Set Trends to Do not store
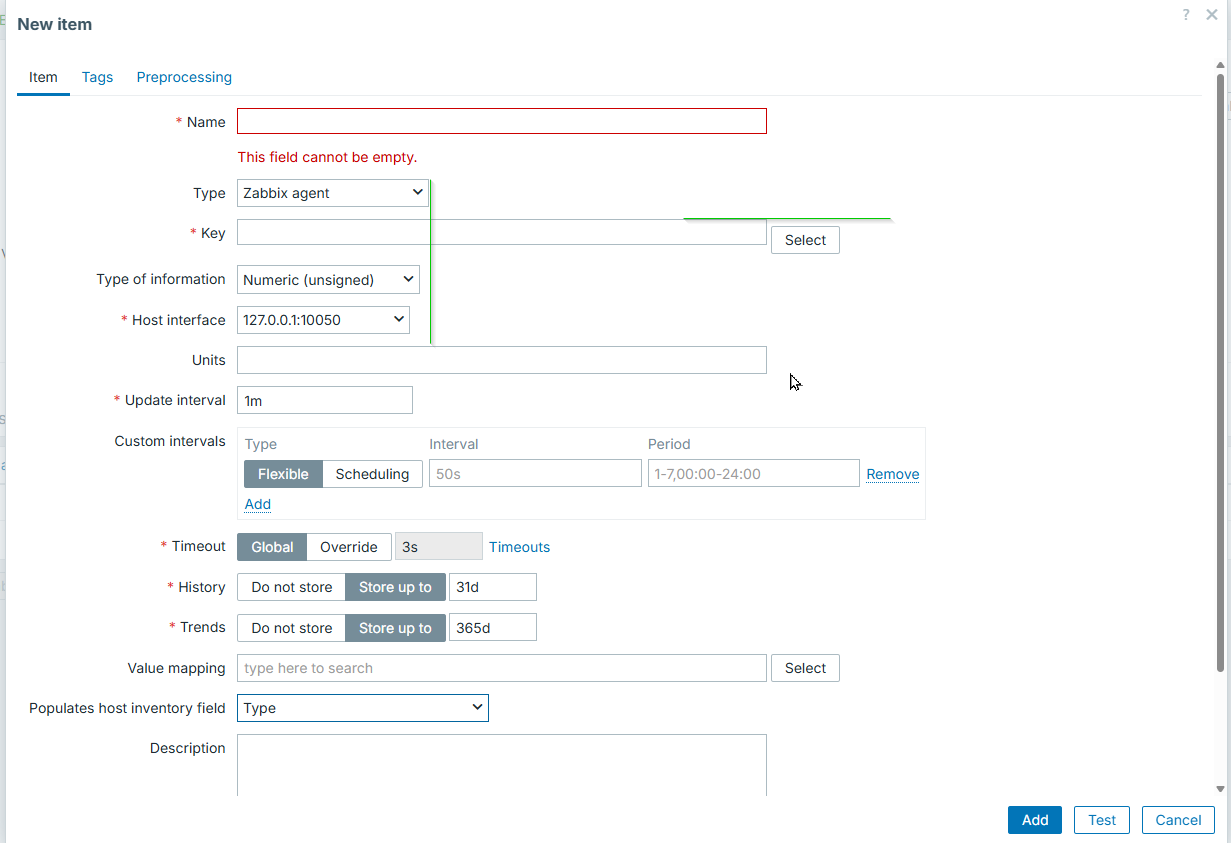The image size is (1231, 843). 291,628
